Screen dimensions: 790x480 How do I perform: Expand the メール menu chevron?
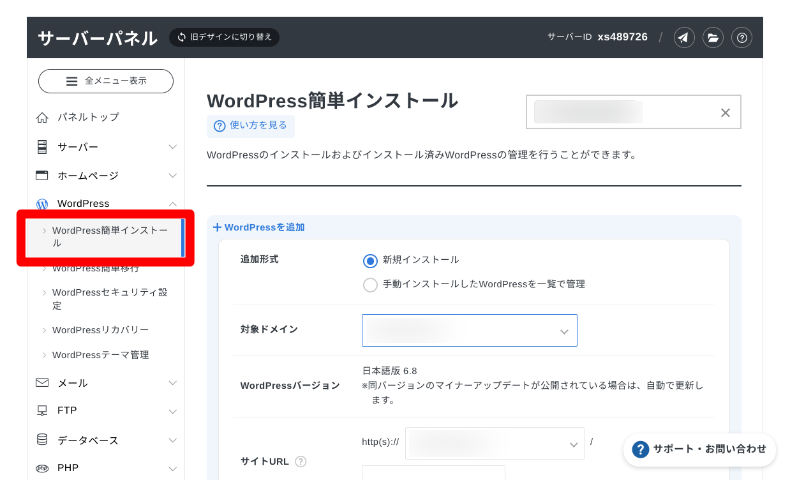(x=172, y=383)
